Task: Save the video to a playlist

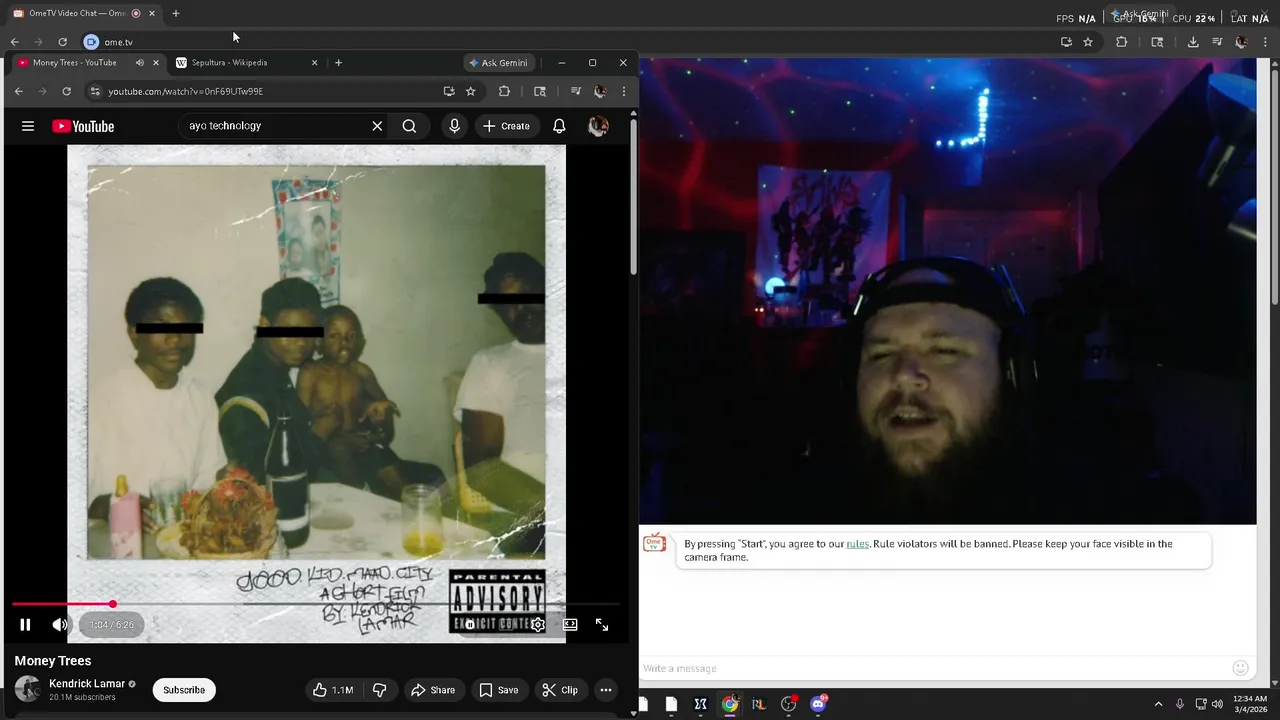Action: (x=498, y=690)
